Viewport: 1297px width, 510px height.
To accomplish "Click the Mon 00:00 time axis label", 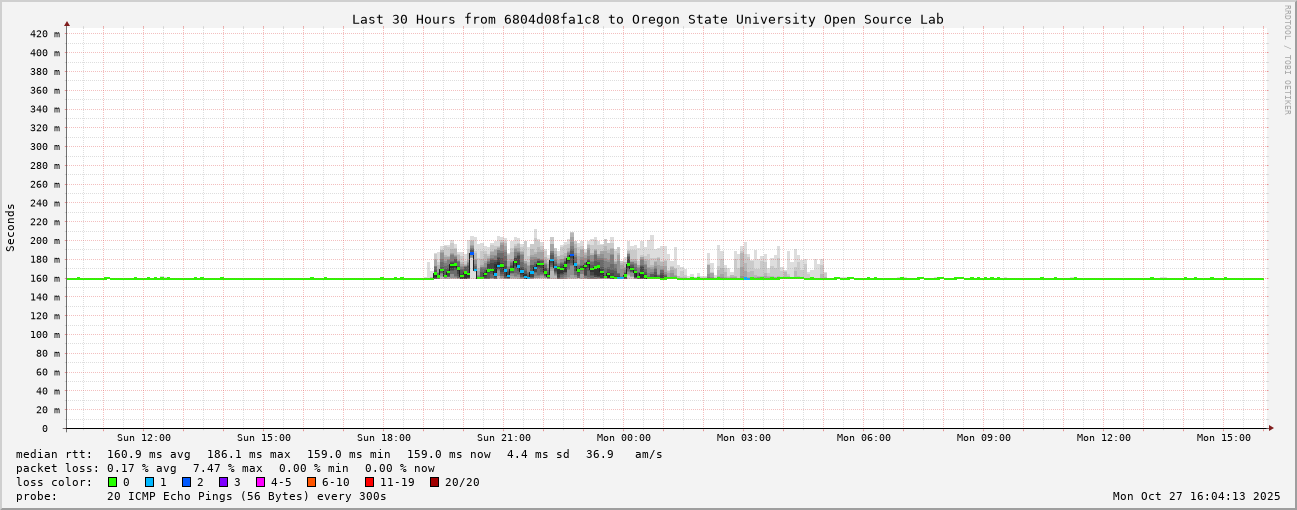I will pyautogui.click(x=623, y=438).
